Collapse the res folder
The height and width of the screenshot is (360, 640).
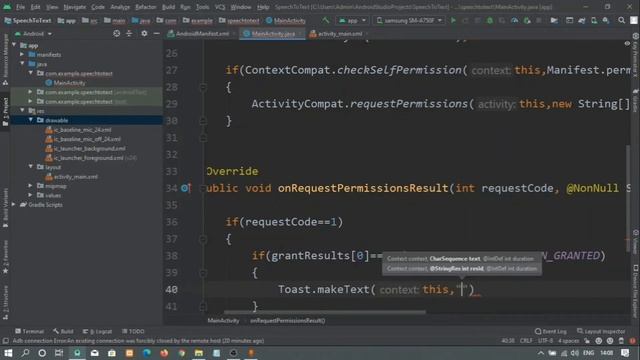[x=22, y=111]
